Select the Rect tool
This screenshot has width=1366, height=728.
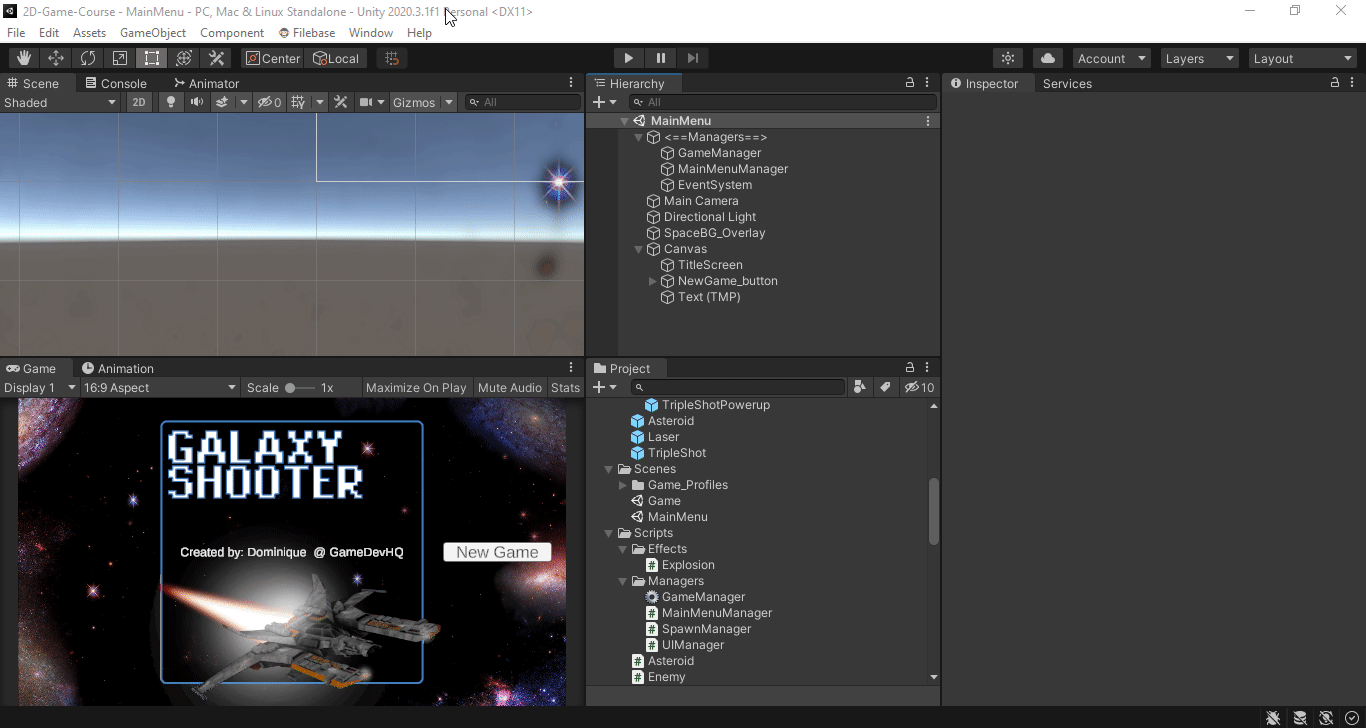152,58
